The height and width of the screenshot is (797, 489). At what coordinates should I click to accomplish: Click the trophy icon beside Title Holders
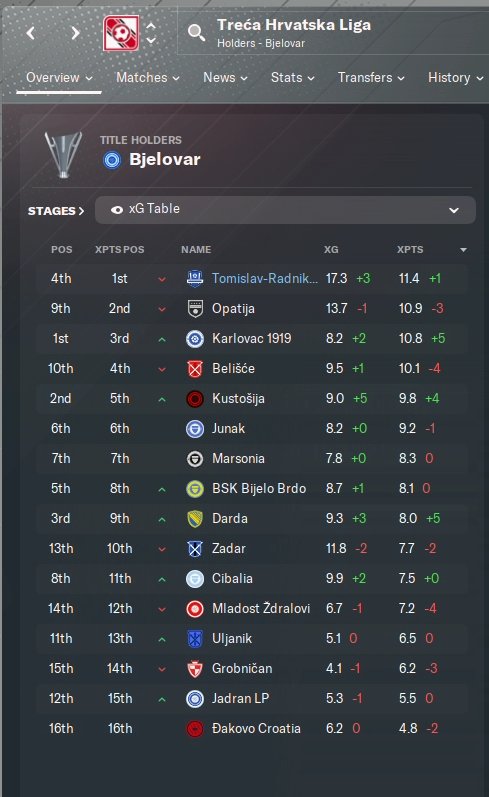click(64, 154)
